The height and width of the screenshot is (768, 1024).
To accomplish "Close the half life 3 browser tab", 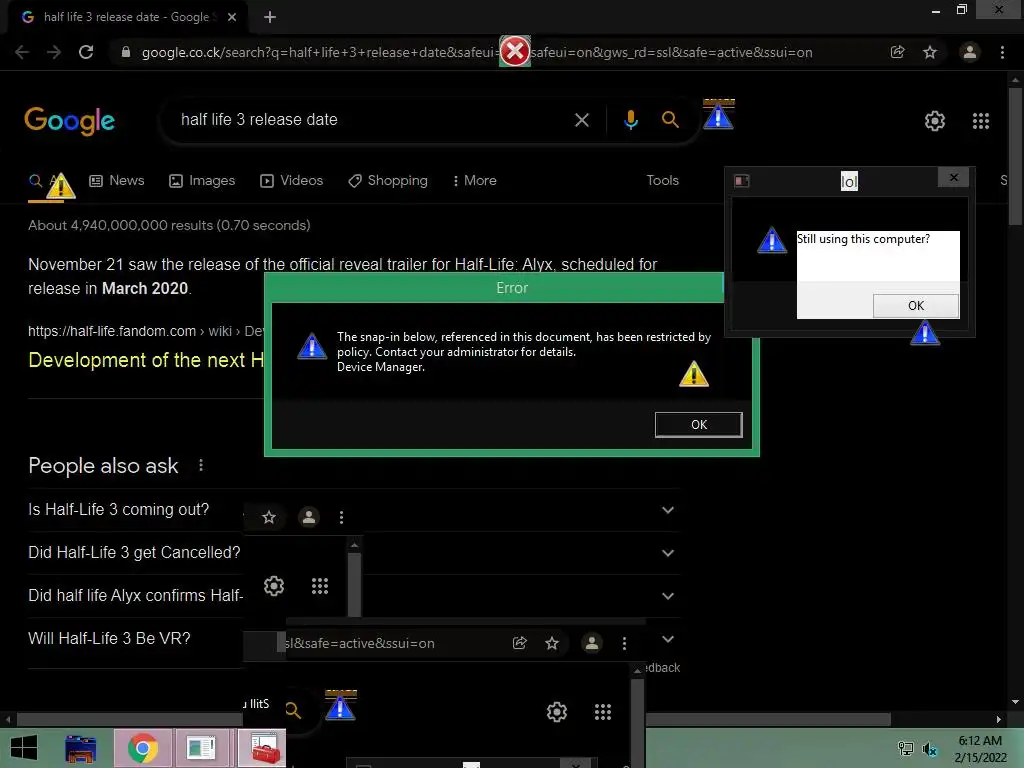I will pyautogui.click(x=232, y=18).
